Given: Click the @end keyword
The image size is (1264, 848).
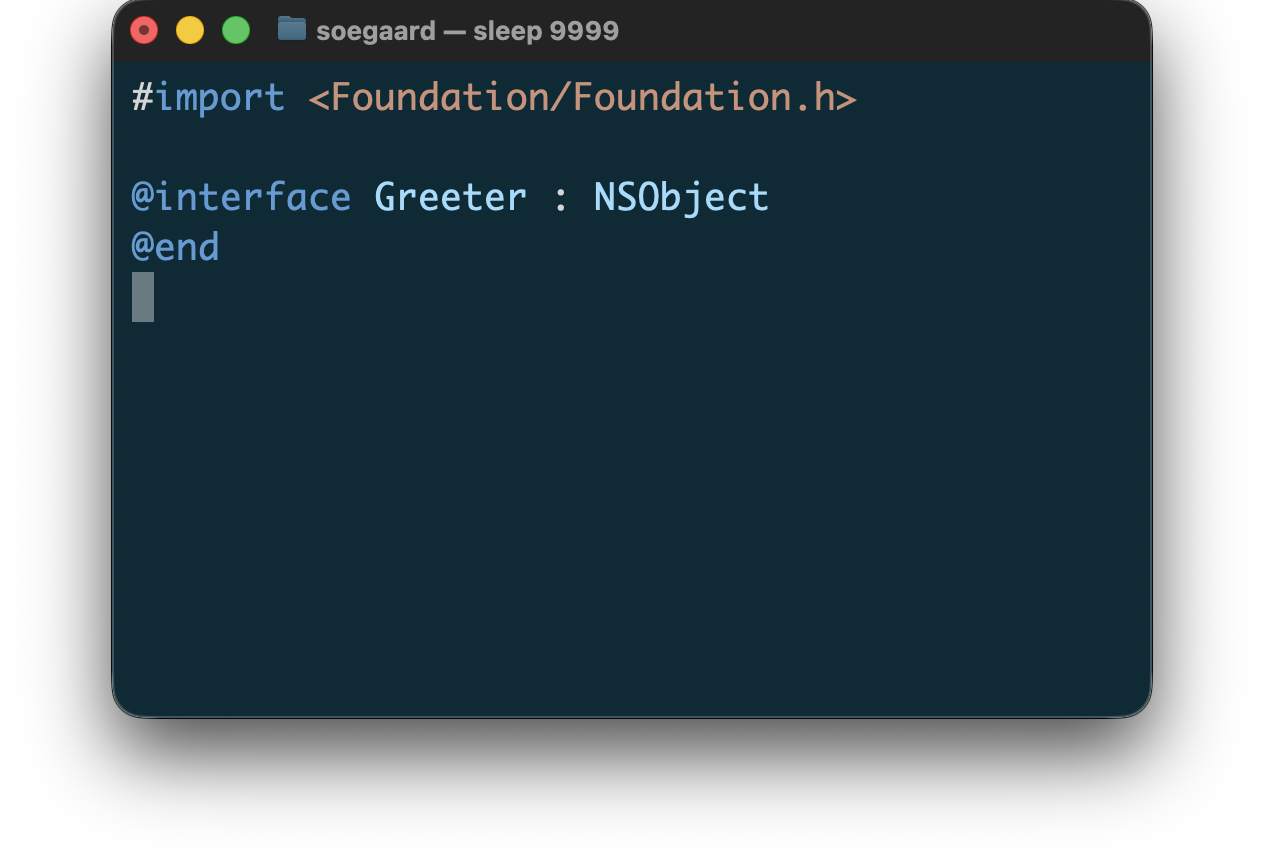Looking at the screenshot, I should [x=175, y=247].
